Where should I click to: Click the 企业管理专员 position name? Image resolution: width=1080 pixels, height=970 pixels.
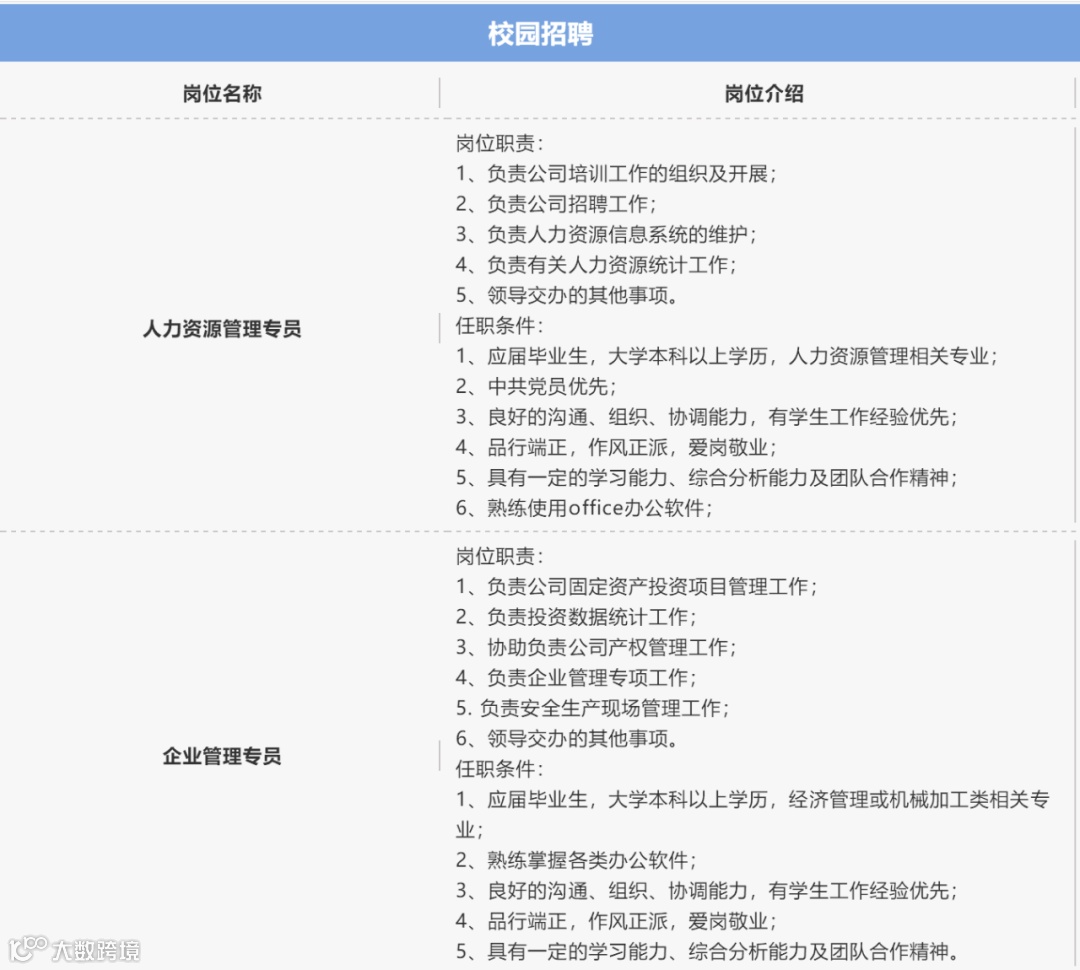click(x=222, y=756)
